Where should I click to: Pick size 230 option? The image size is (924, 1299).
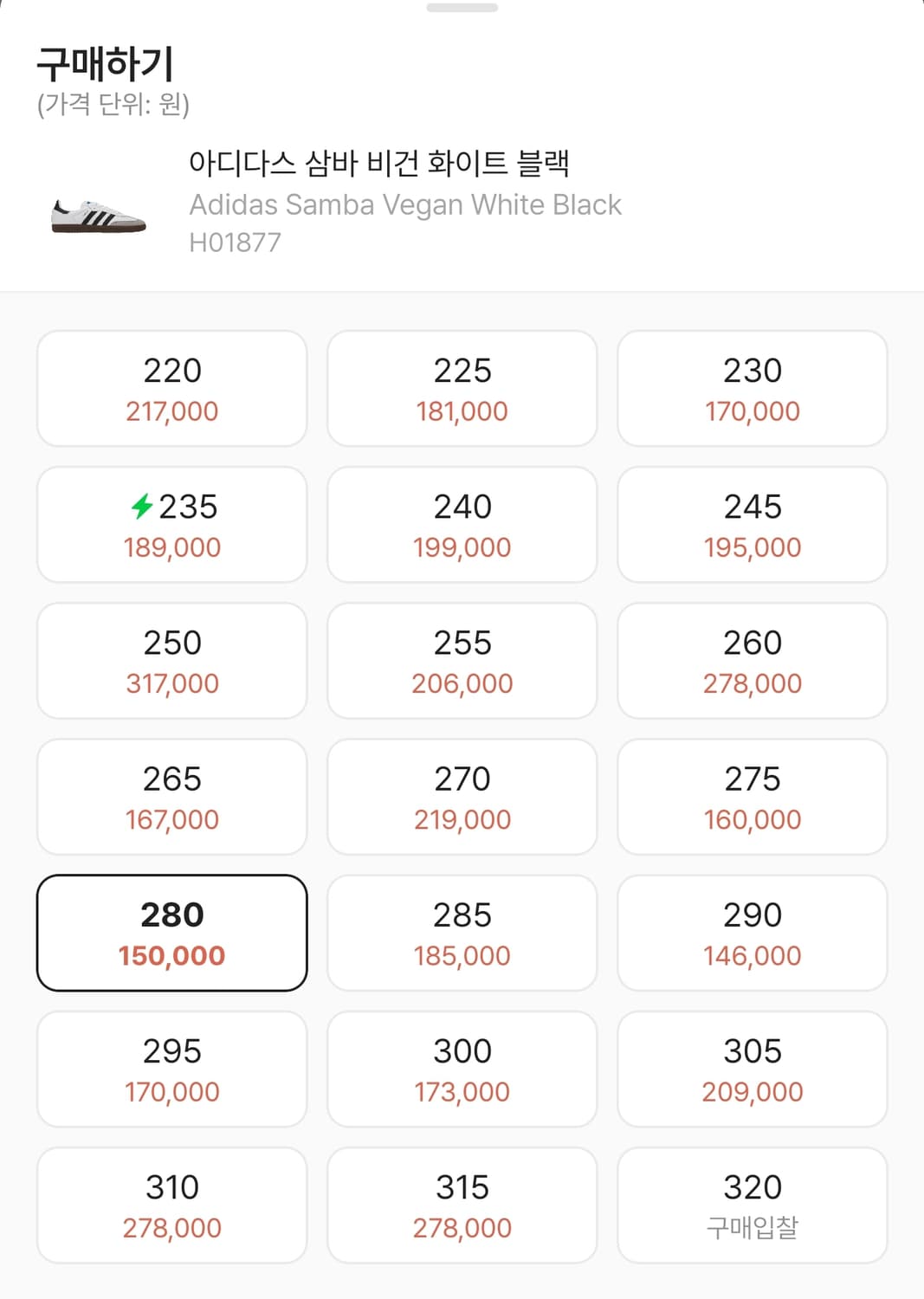pos(752,389)
